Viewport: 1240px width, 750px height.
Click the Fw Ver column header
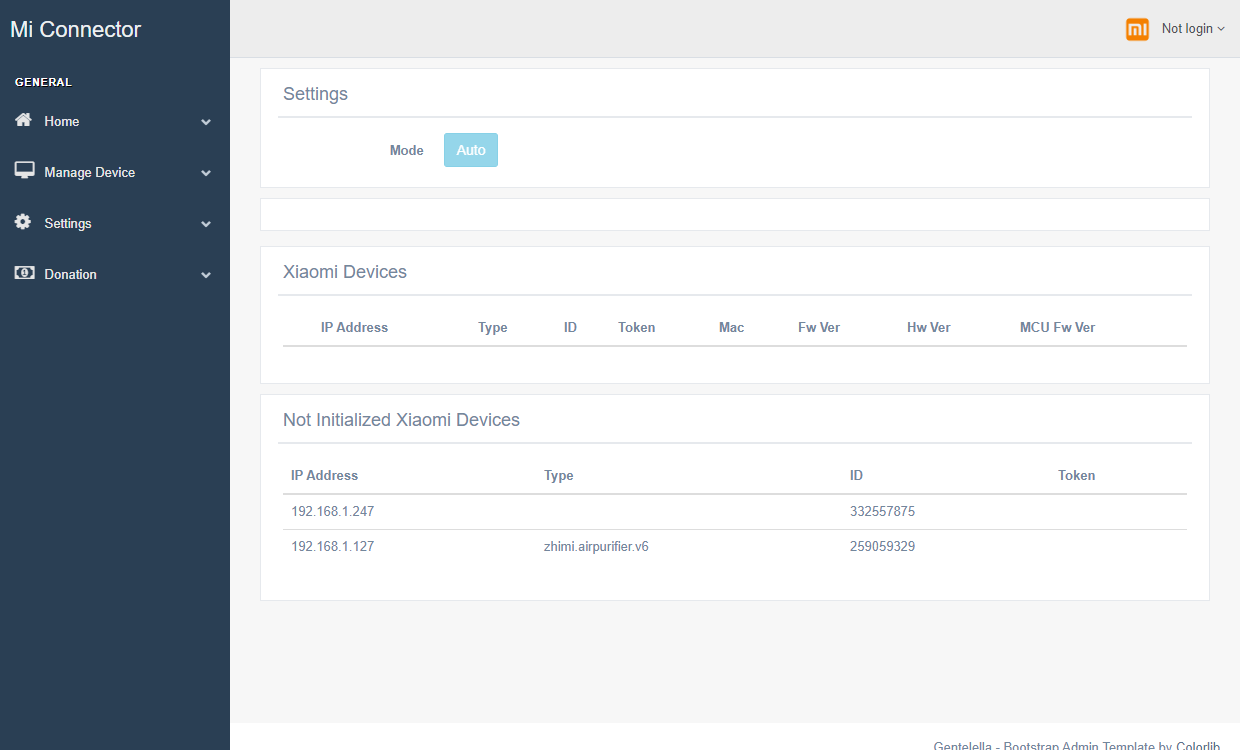(x=819, y=327)
